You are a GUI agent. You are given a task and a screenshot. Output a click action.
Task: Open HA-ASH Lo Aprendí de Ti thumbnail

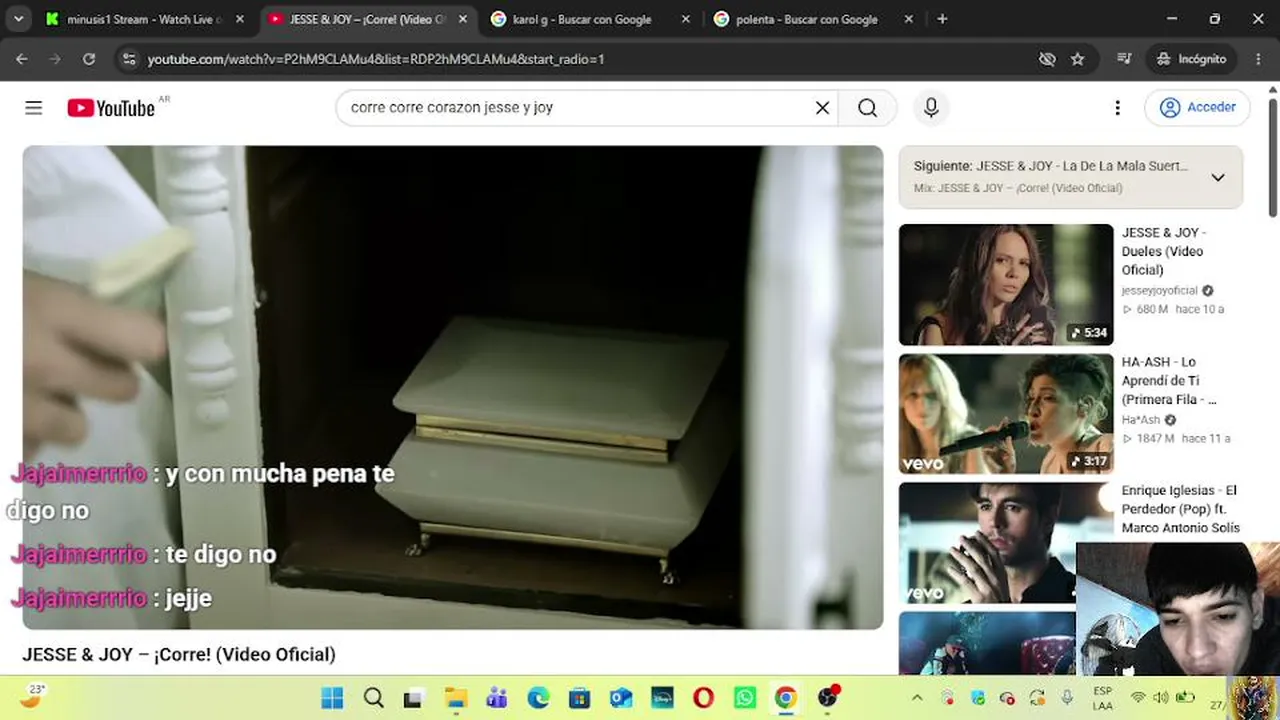(1006, 414)
